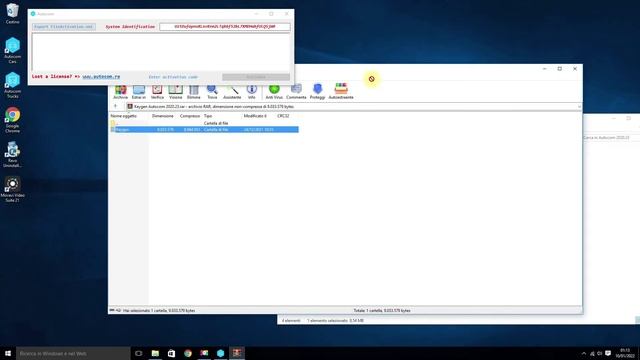Go up one folder level in WinRAR
This screenshot has width=640, height=360.
click(116, 107)
